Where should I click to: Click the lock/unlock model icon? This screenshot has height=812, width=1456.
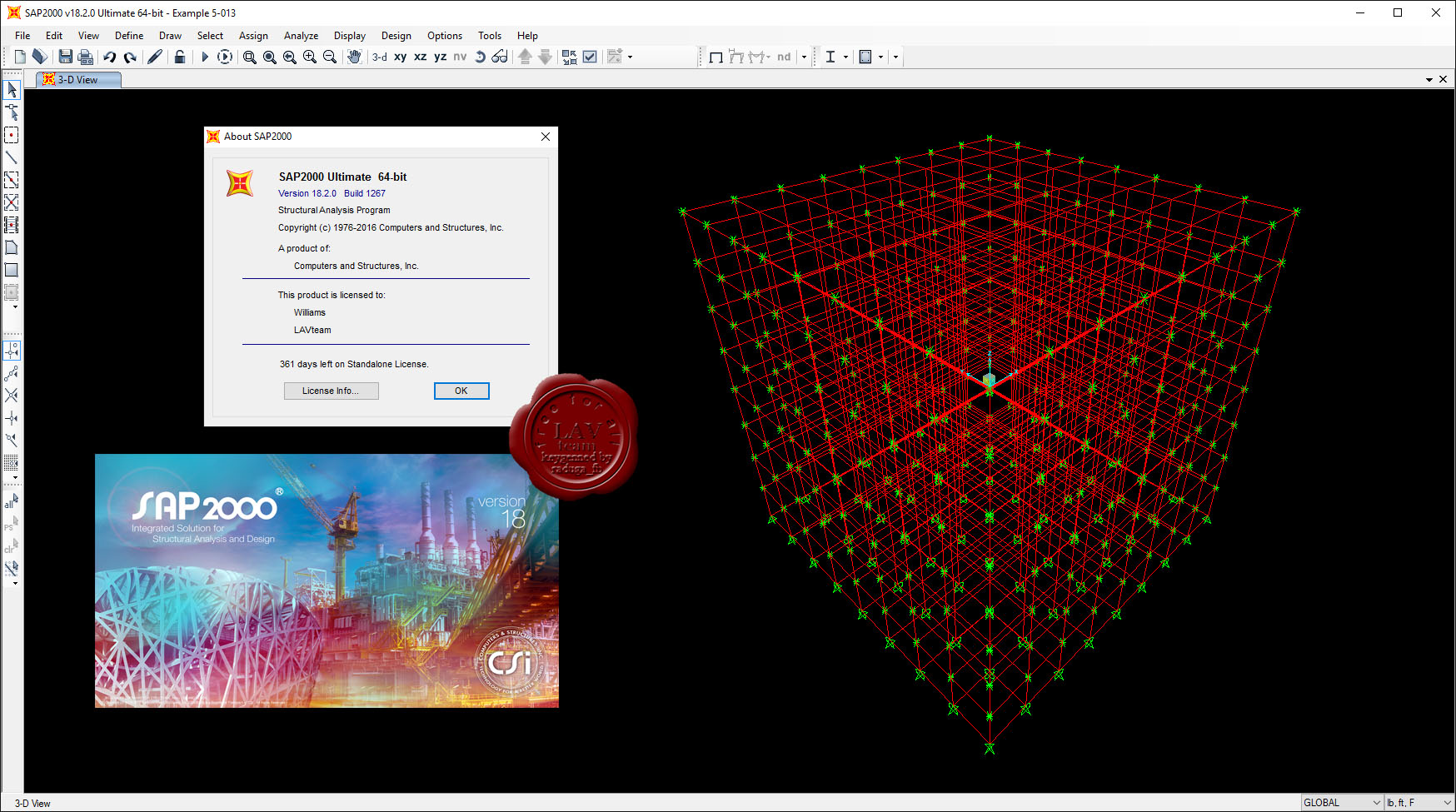click(x=180, y=57)
